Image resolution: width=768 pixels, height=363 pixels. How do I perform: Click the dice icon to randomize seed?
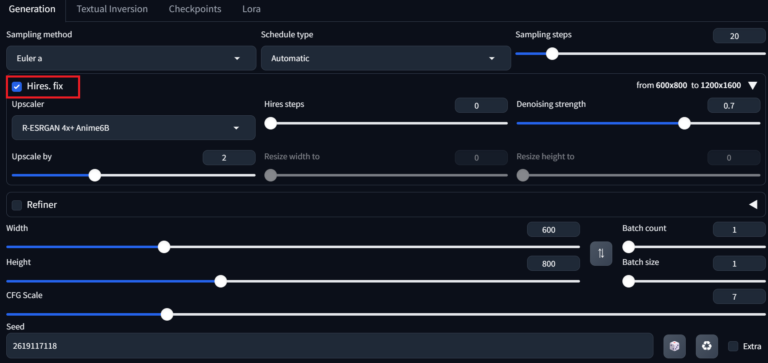[674, 346]
